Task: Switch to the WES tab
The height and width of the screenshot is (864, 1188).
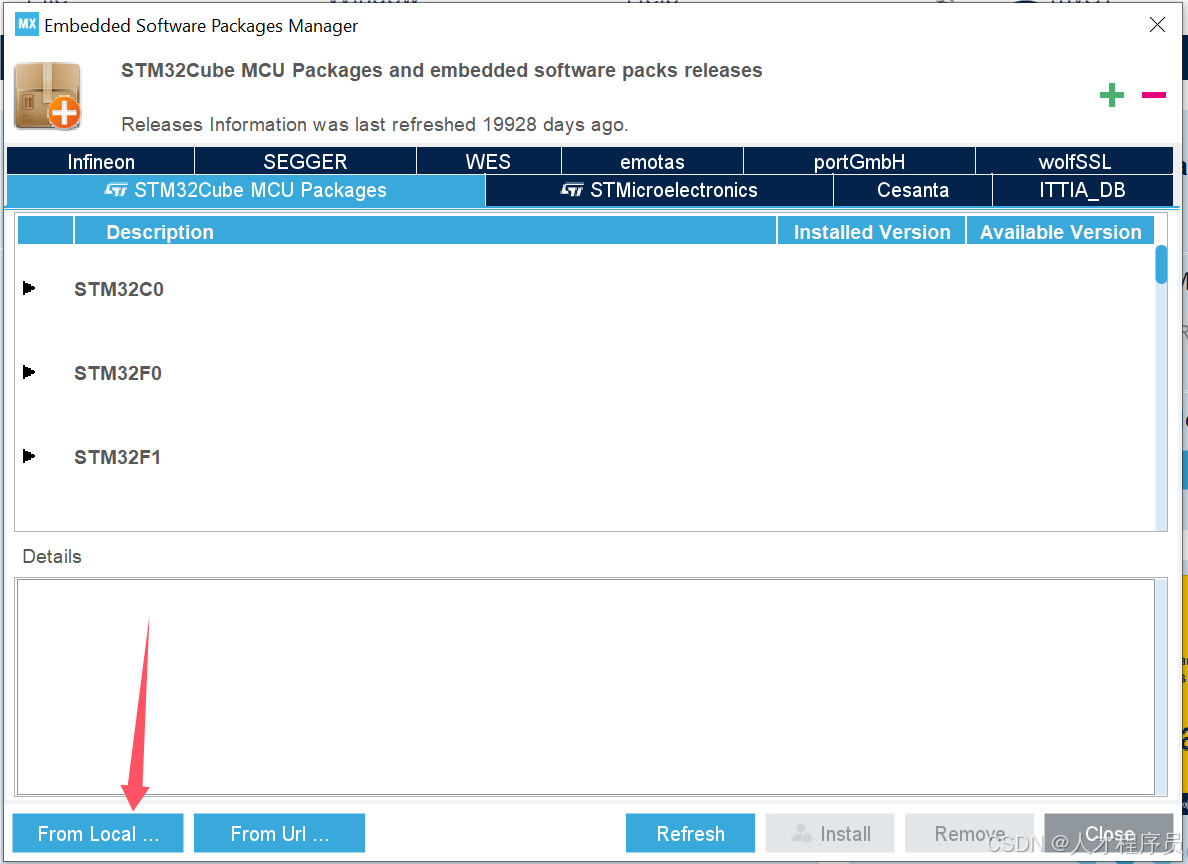Action: click(x=489, y=161)
